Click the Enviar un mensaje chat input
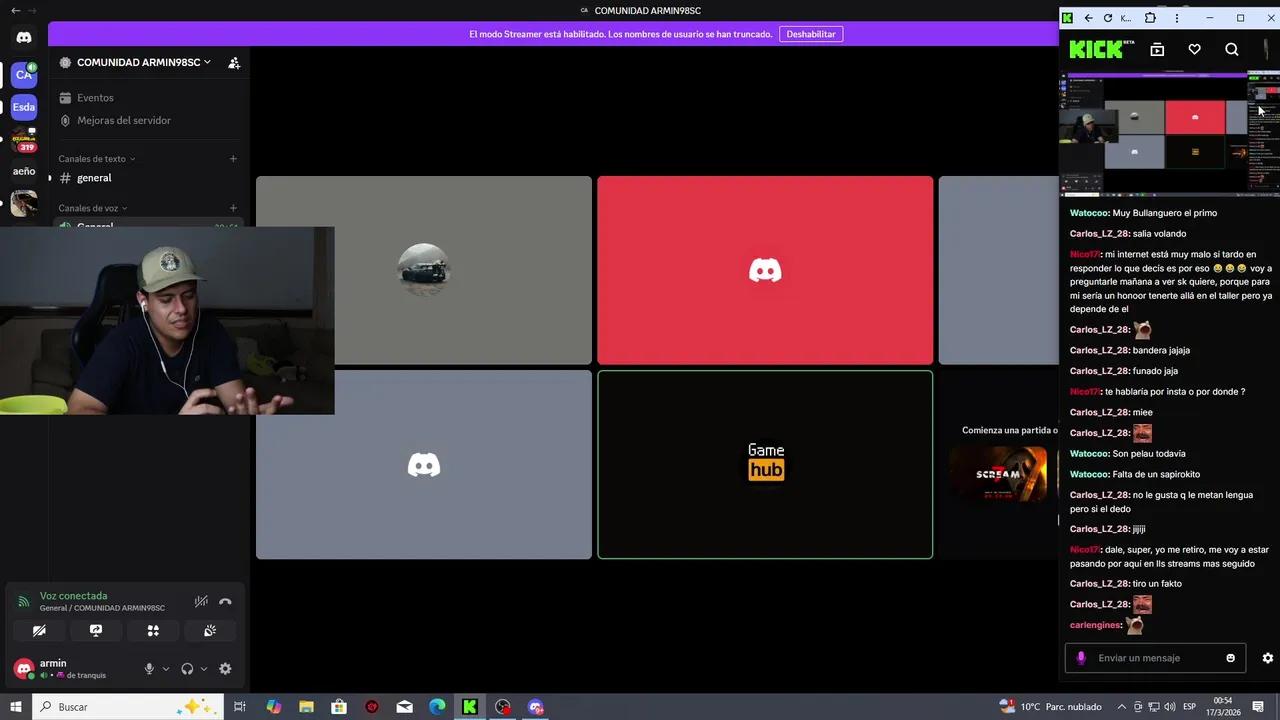 [1150, 658]
